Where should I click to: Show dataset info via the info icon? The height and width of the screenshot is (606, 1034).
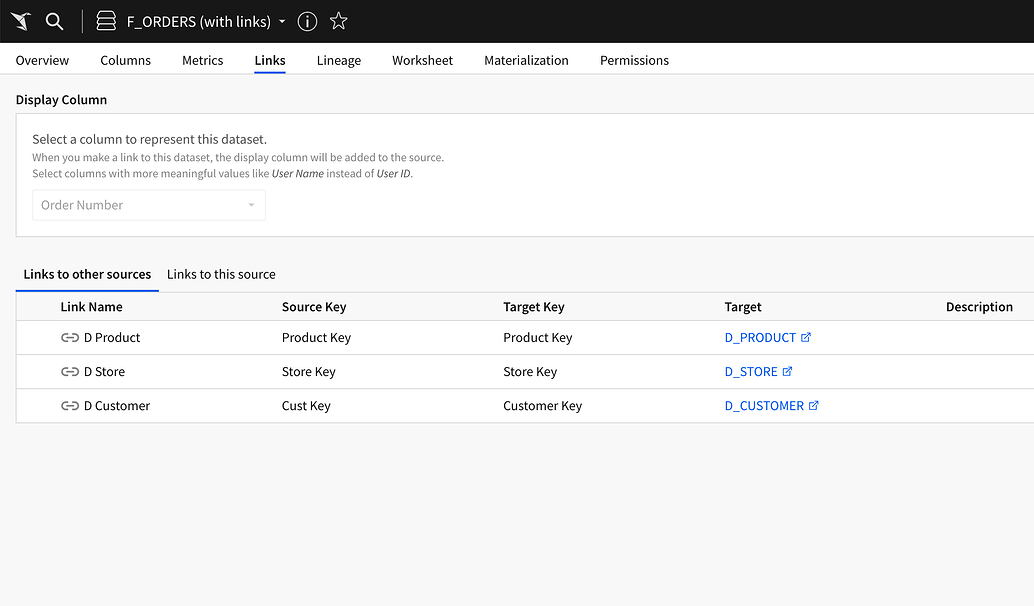pos(308,21)
